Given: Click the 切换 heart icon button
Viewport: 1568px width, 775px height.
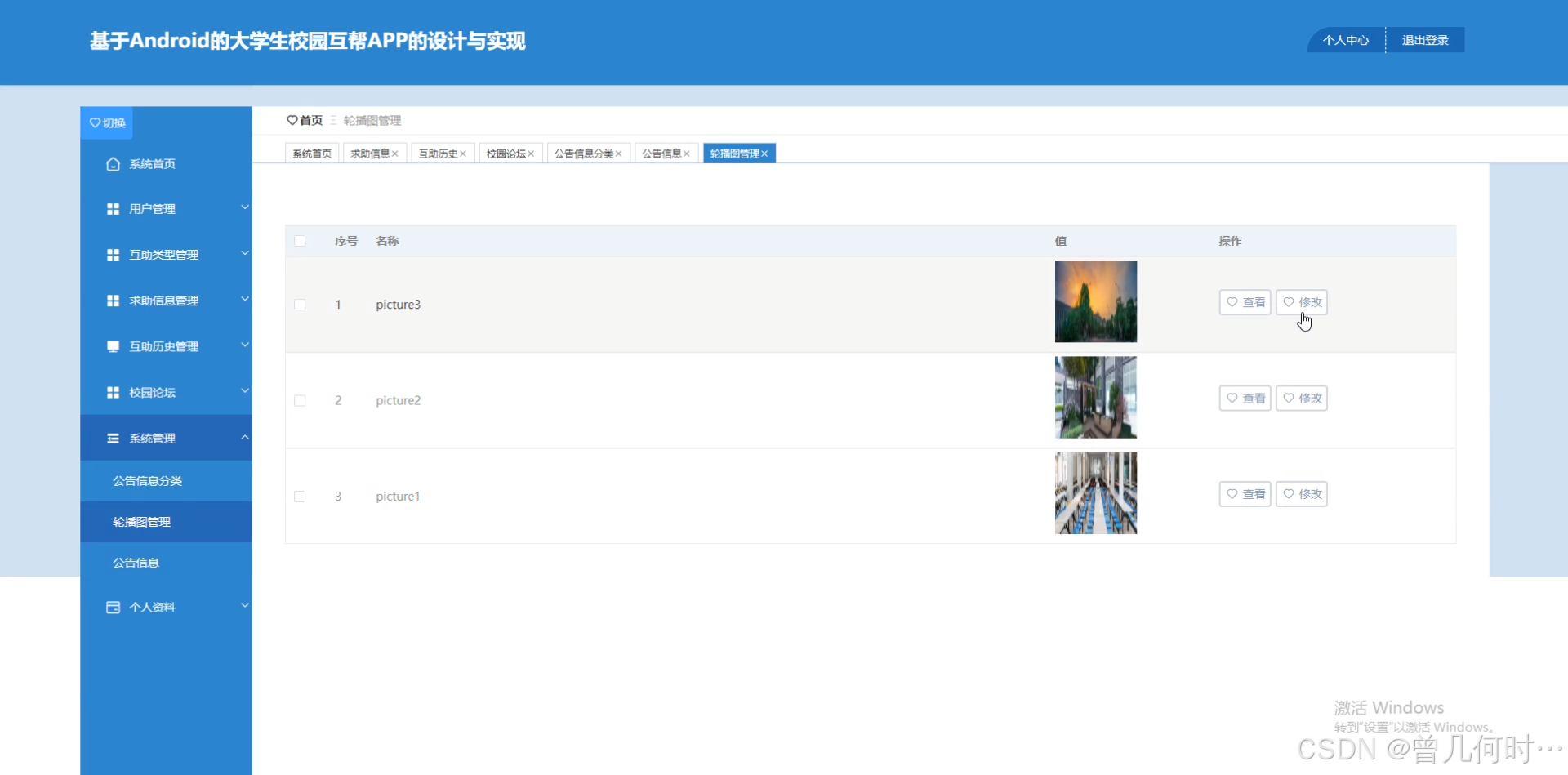Looking at the screenshot, I should pyautogui.click(x=107, y=122).
